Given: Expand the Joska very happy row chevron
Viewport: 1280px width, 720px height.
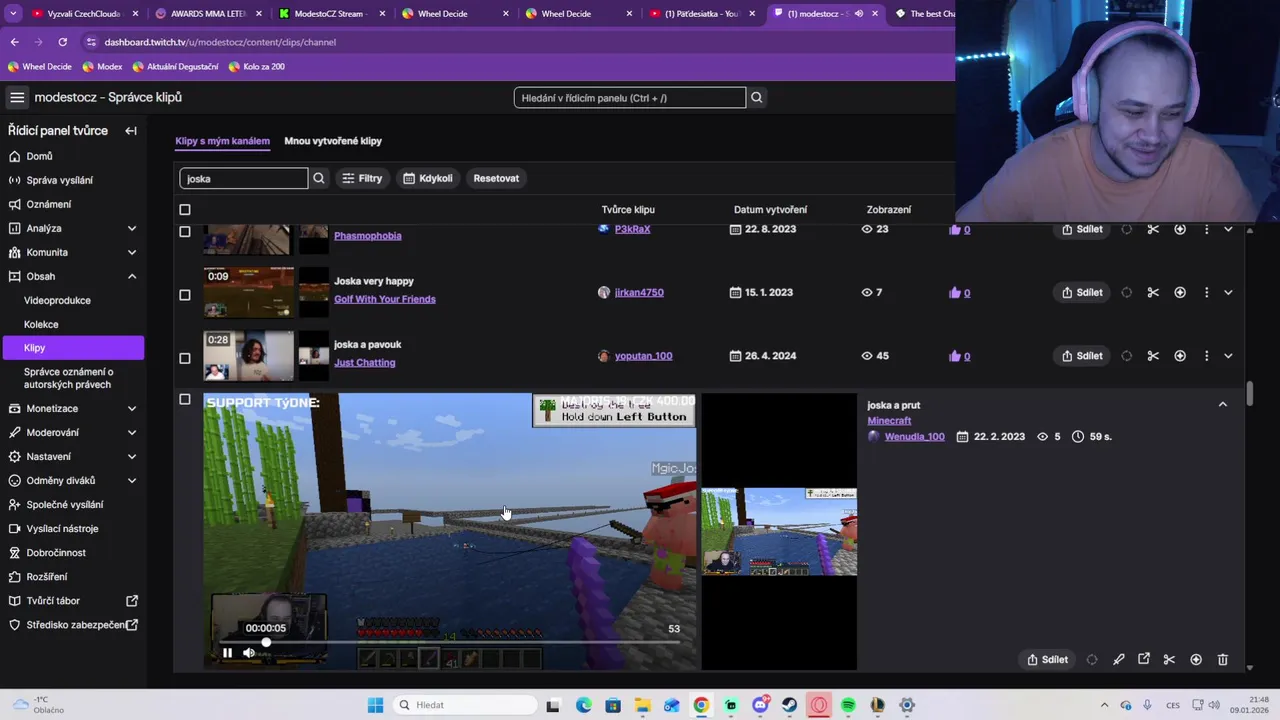Looking at the screenshot, I should tap(1228, 292).
